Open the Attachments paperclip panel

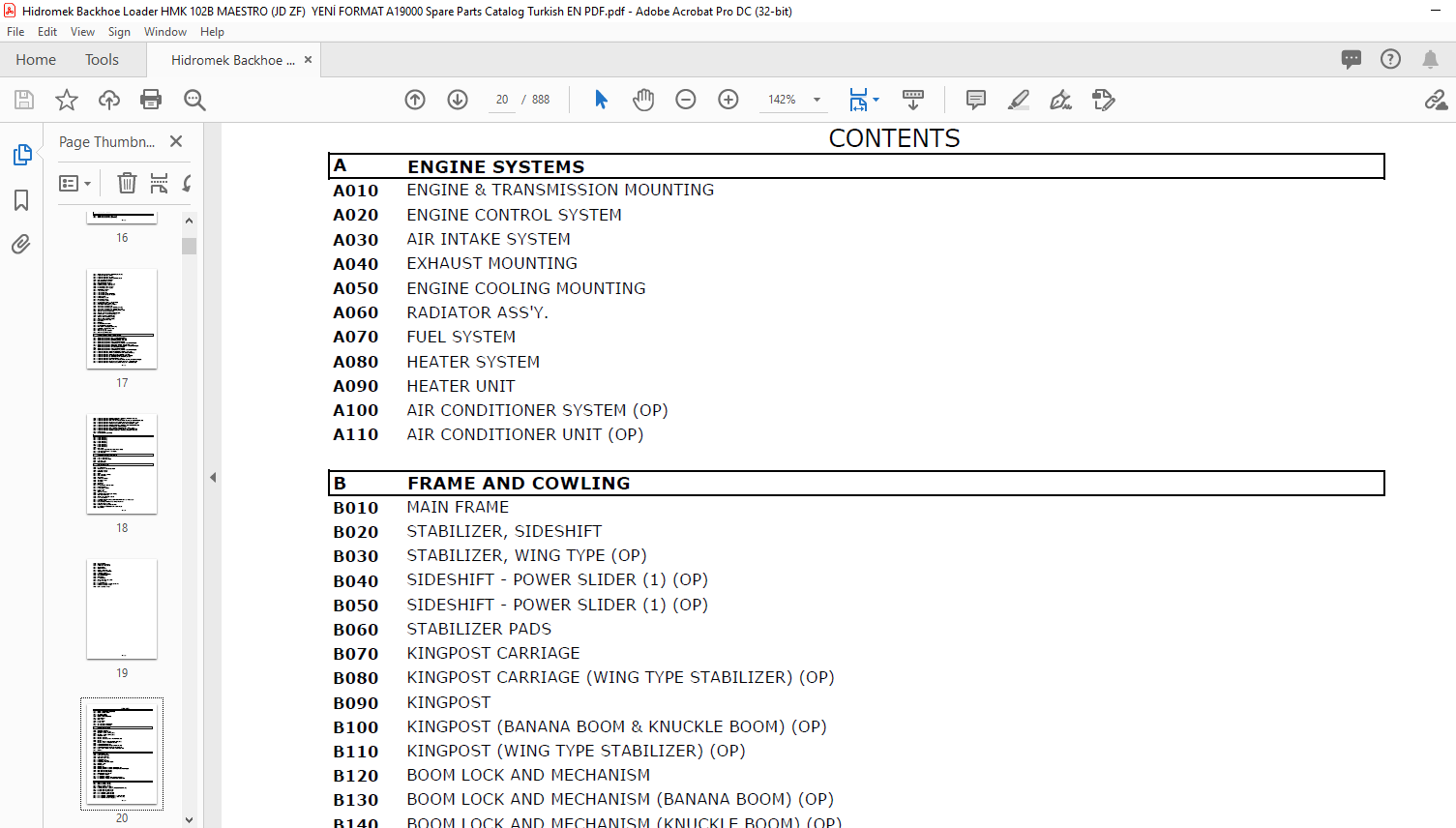[x=21, y=244]
